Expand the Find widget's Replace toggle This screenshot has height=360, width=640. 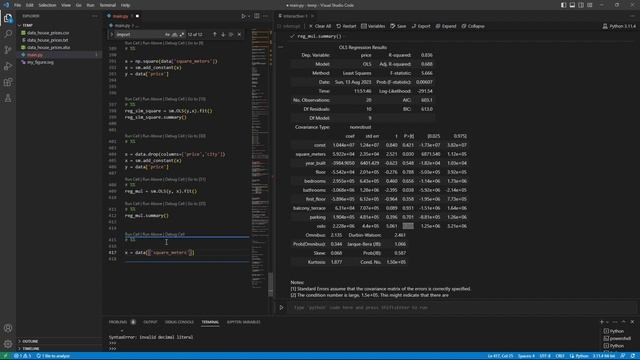click(x=111, y=35)
